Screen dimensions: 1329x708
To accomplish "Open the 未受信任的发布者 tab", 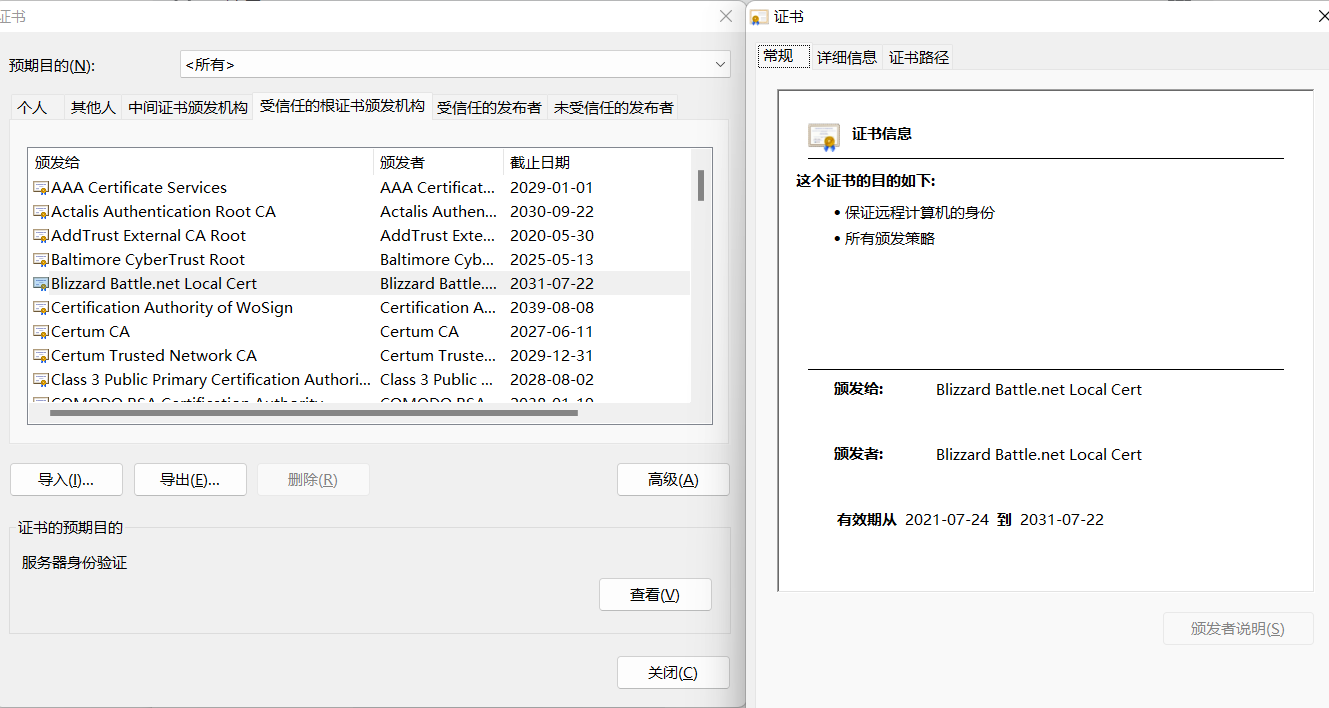I will [614, 107].
